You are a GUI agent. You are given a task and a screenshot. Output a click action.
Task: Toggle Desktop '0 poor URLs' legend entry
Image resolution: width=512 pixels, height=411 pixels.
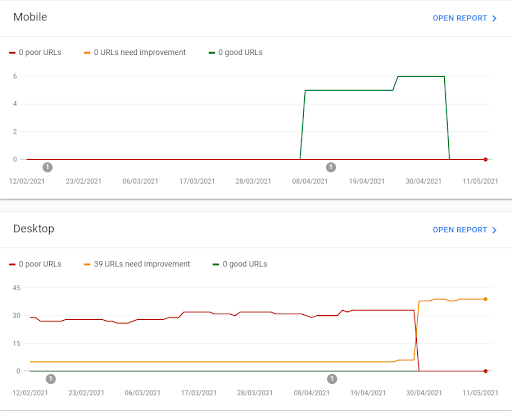[35, 264]
